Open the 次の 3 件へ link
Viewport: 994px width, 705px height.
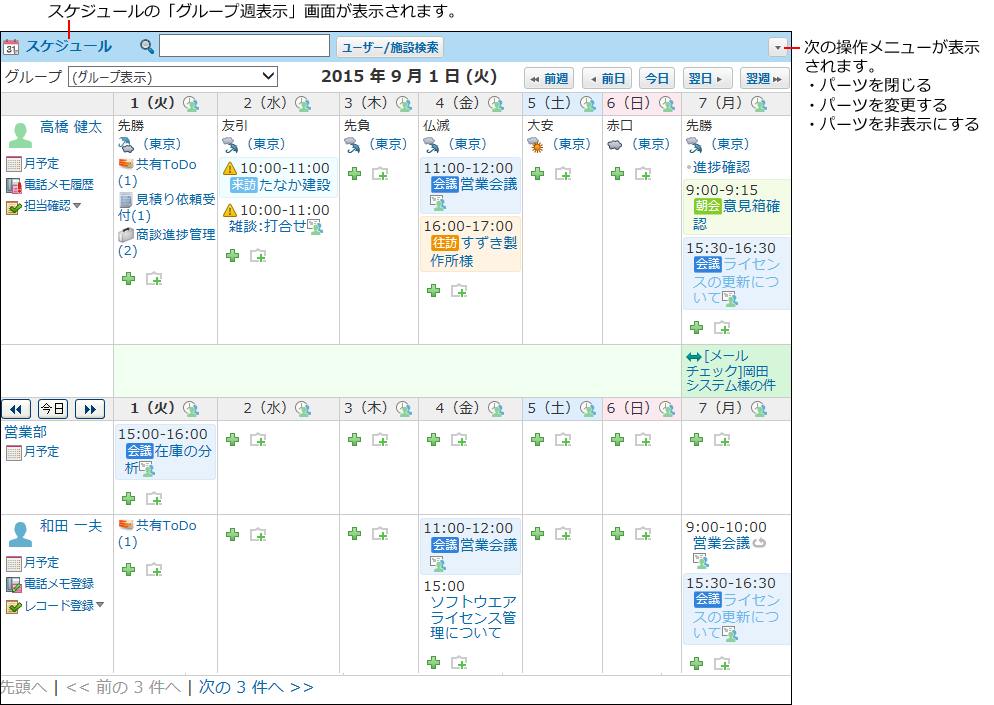pos(256,687)
